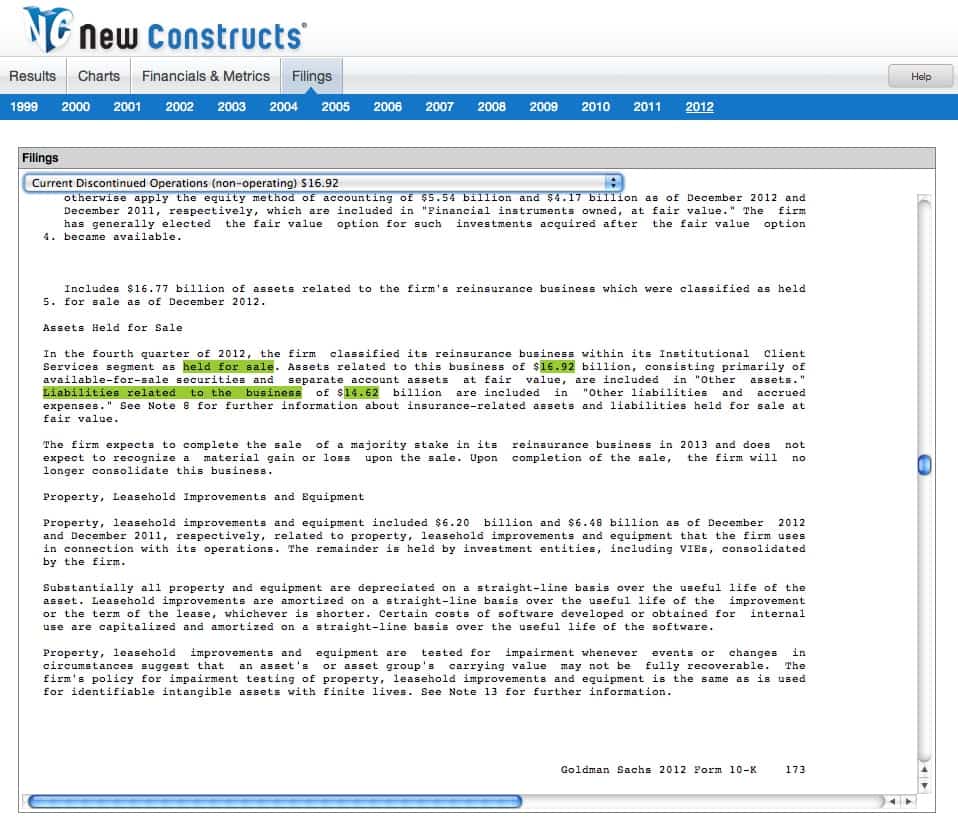The width and height of the screenshot is (958, 821).
Task: Go to the 2001 filings year
Action: [127, 107]
